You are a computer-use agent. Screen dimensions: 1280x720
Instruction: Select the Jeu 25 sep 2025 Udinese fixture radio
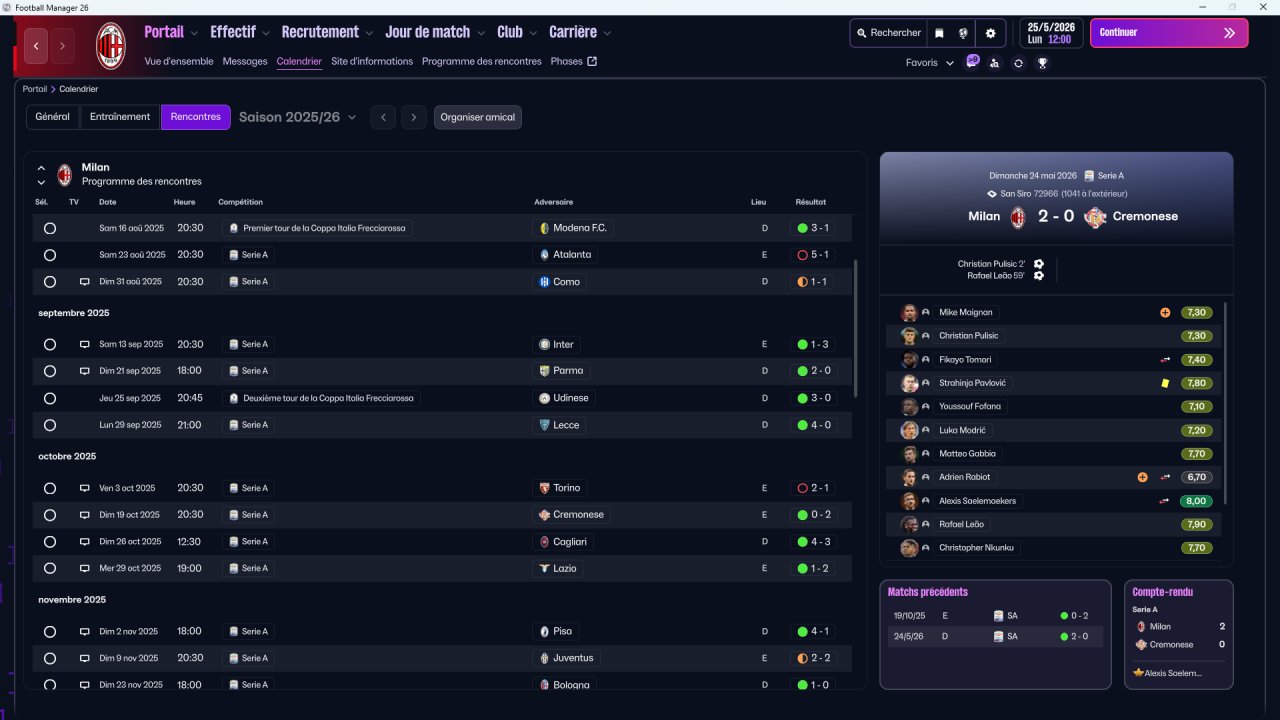(x=50, y=398)
